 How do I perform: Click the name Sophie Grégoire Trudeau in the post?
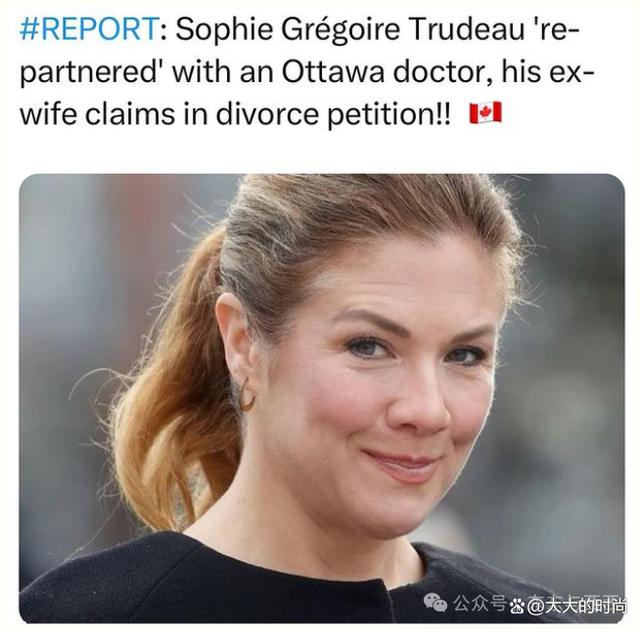(x=349, y=29)
